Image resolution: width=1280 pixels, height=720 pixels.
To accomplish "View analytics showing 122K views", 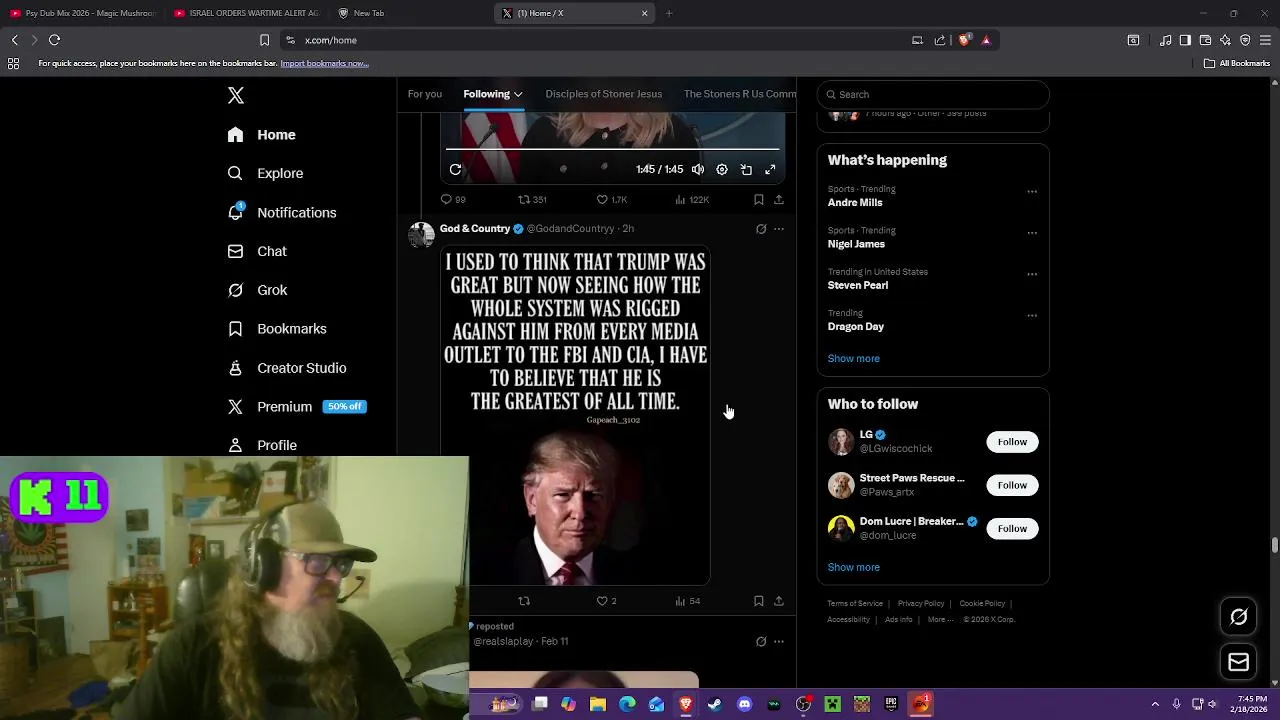I will (x=692, y=200).
